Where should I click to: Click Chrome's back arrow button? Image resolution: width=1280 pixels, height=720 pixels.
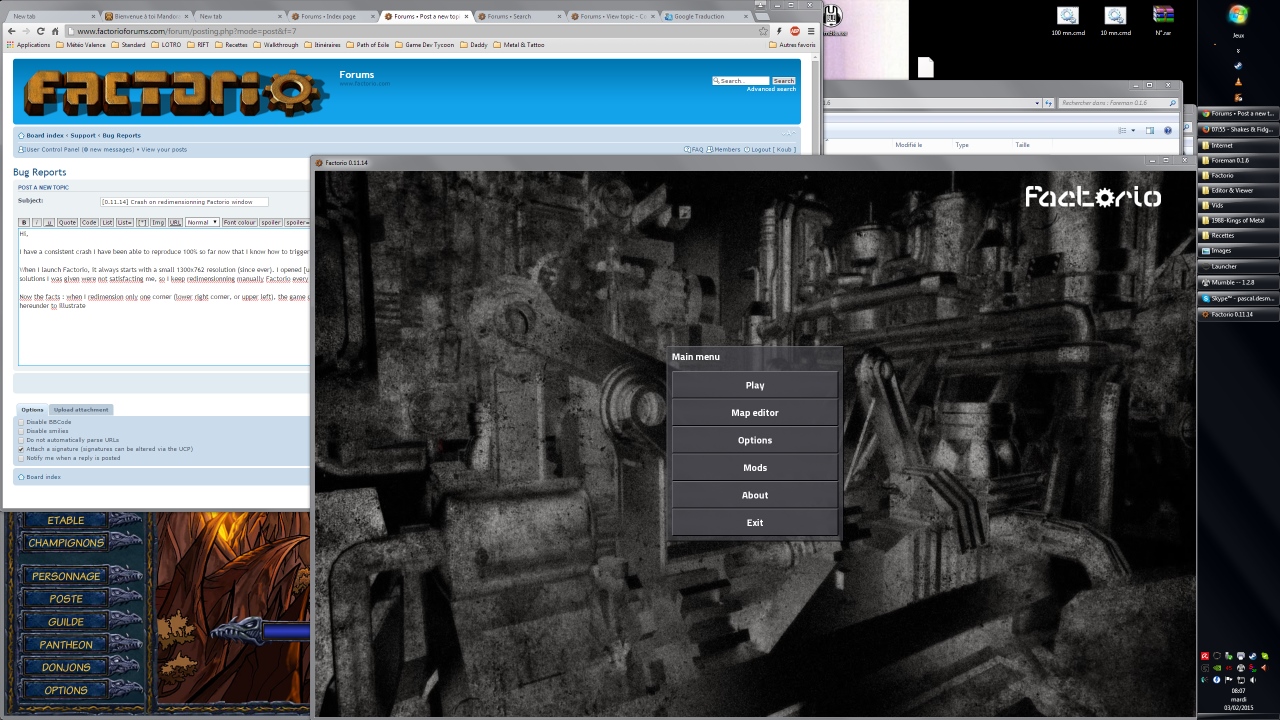[x=14, y=31]
